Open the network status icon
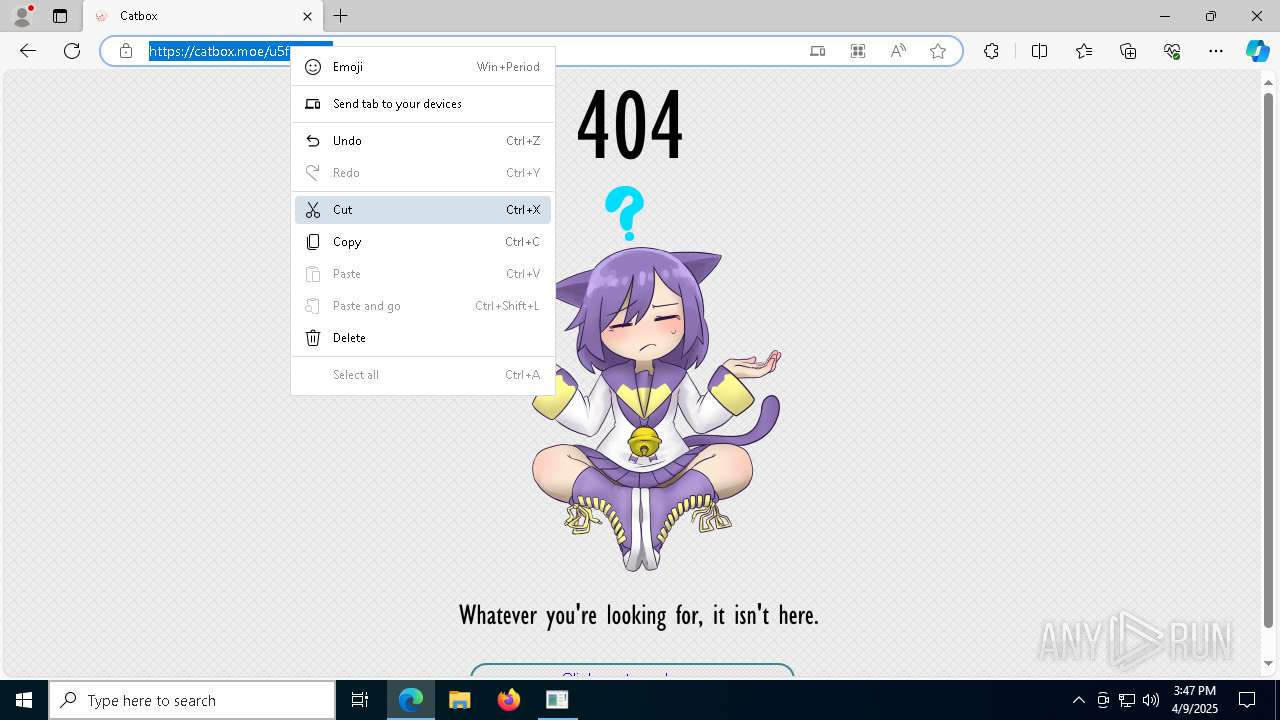1280x720 pixels. click(1127, 700)
